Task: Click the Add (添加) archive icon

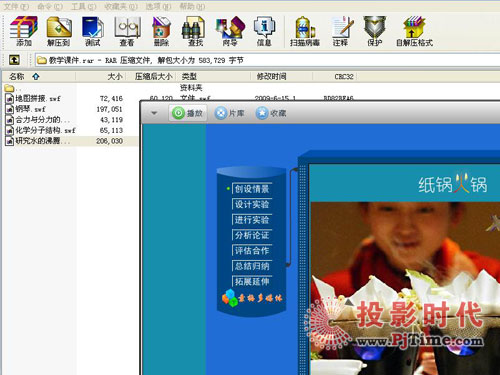Action: coord(23,31)
